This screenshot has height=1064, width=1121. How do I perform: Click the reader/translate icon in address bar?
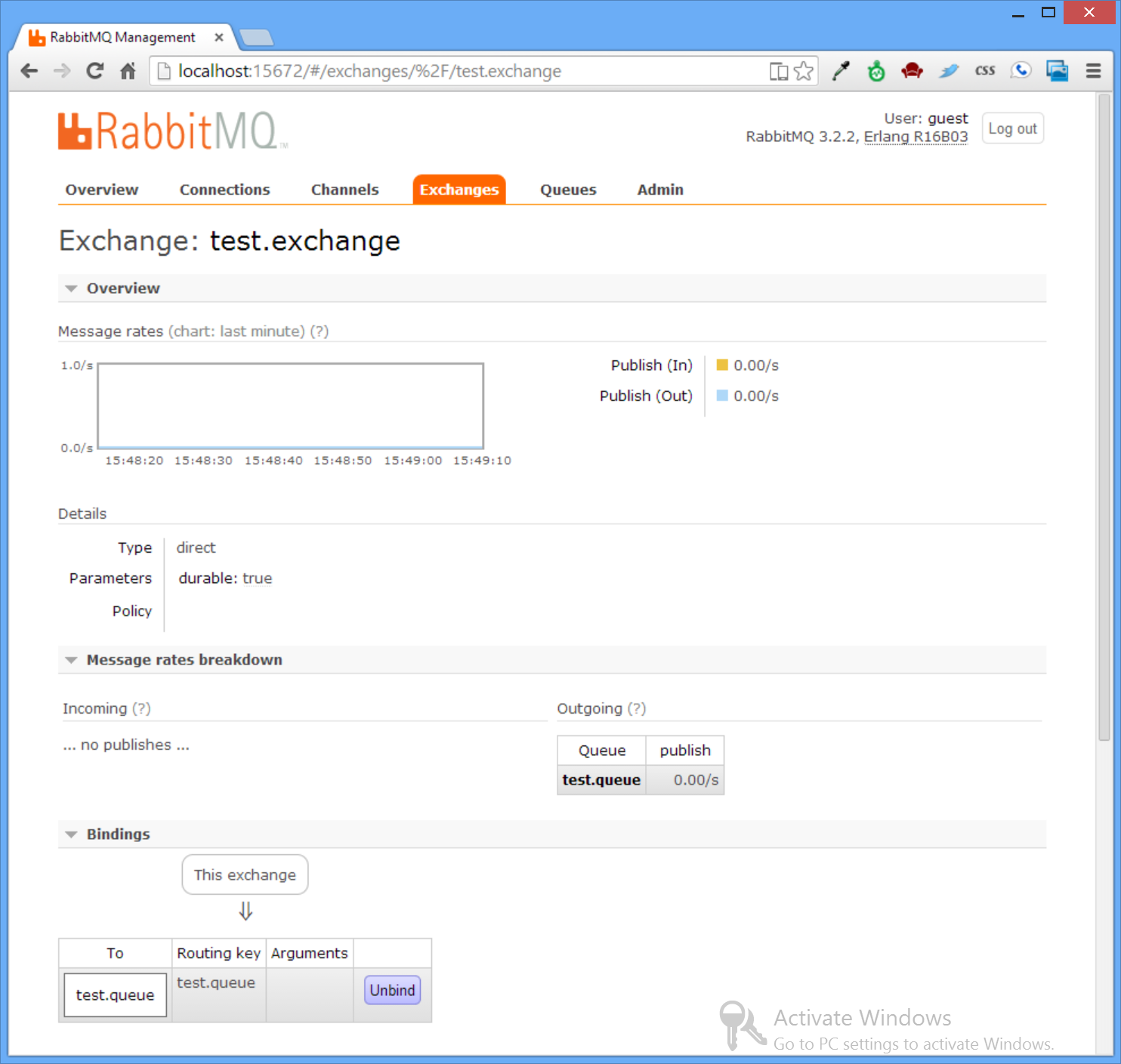(779, 71)
